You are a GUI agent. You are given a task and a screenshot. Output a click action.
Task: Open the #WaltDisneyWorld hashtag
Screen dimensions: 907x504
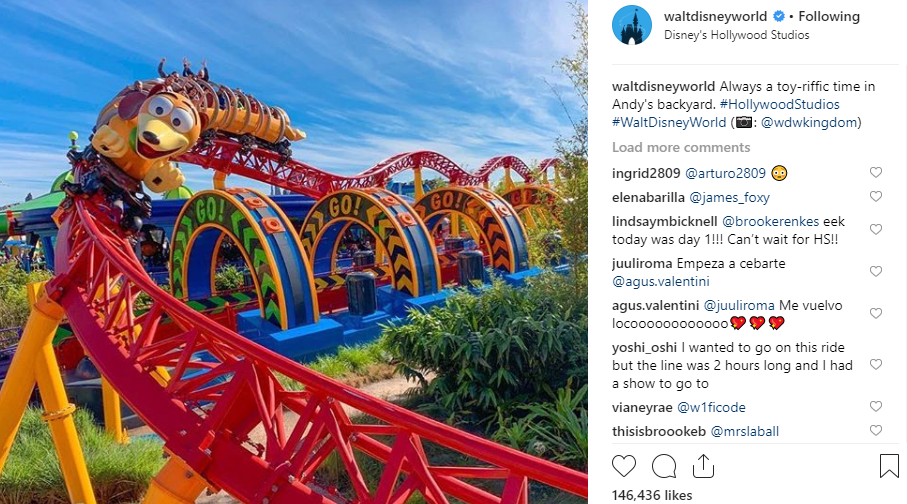pyautogui.click(x=669, y=122)
